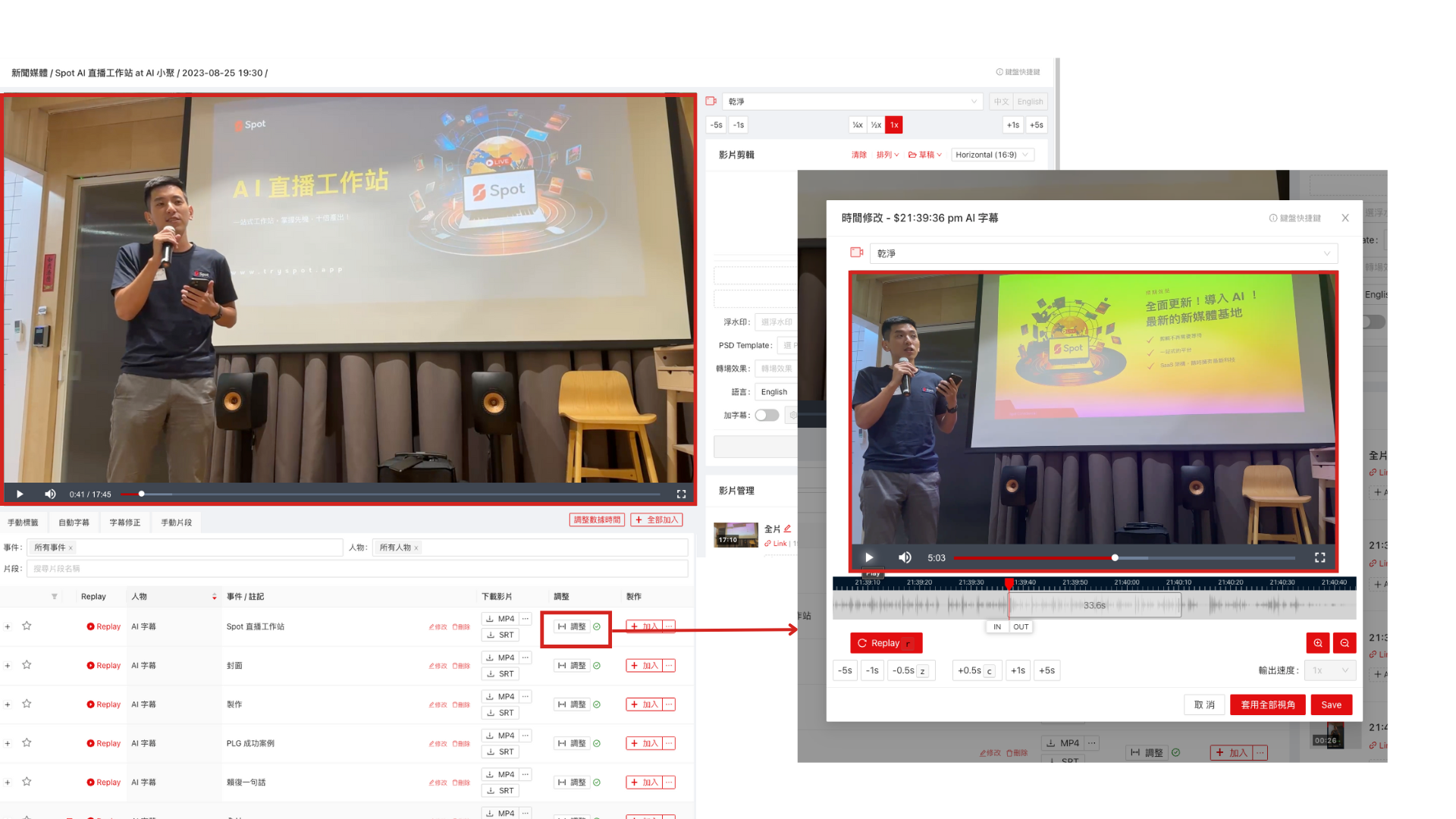The height and width of the screenshot is (819, 1456).
Task: Open the 排列 dropdown
Action: (887, 155)
